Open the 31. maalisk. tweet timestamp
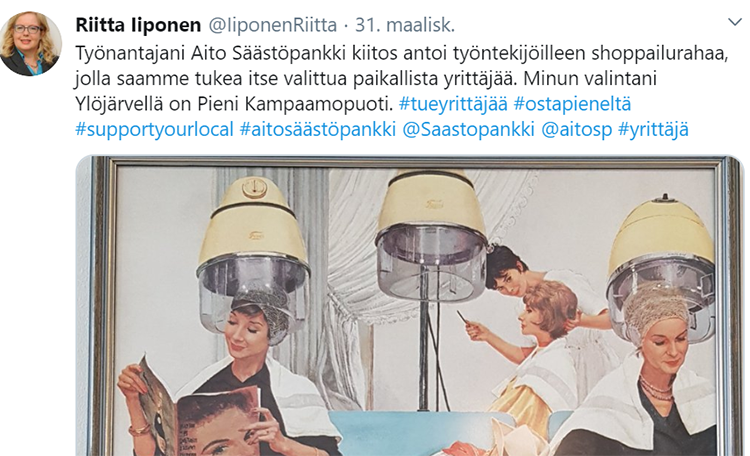 tap(405, 25)
